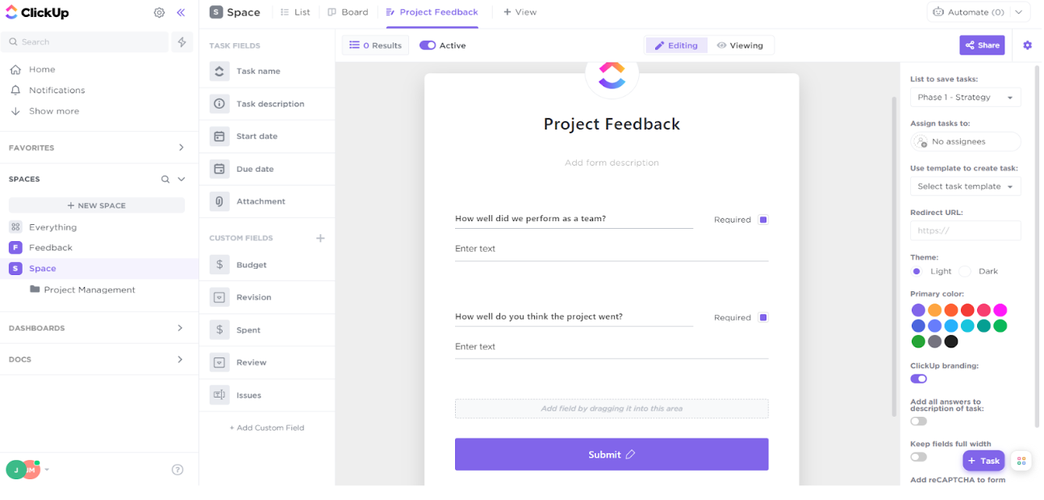Collapse the sidebar with double-chevron icon

181,12
